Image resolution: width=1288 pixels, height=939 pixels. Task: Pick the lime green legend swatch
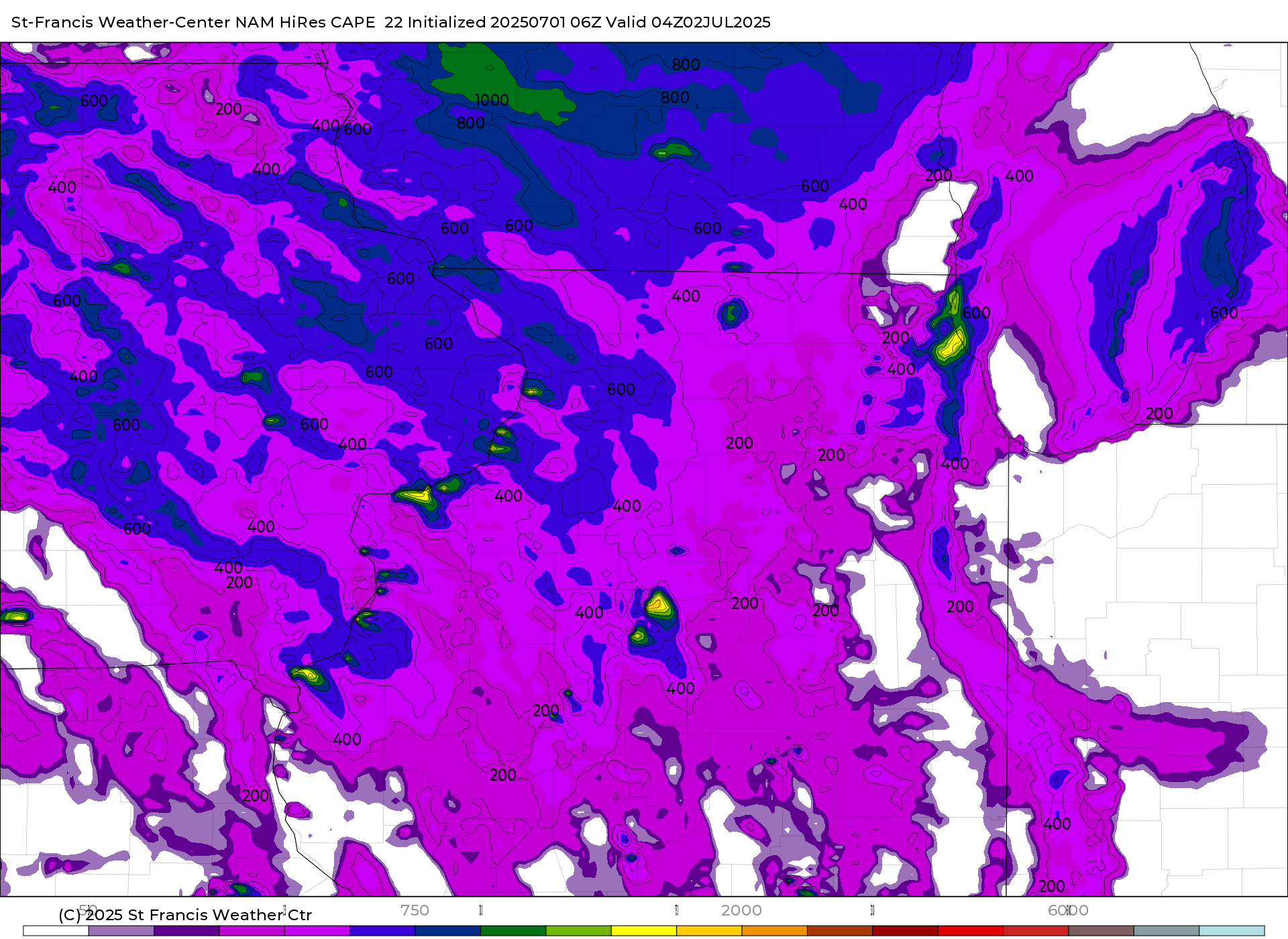(x=578, y=931)
